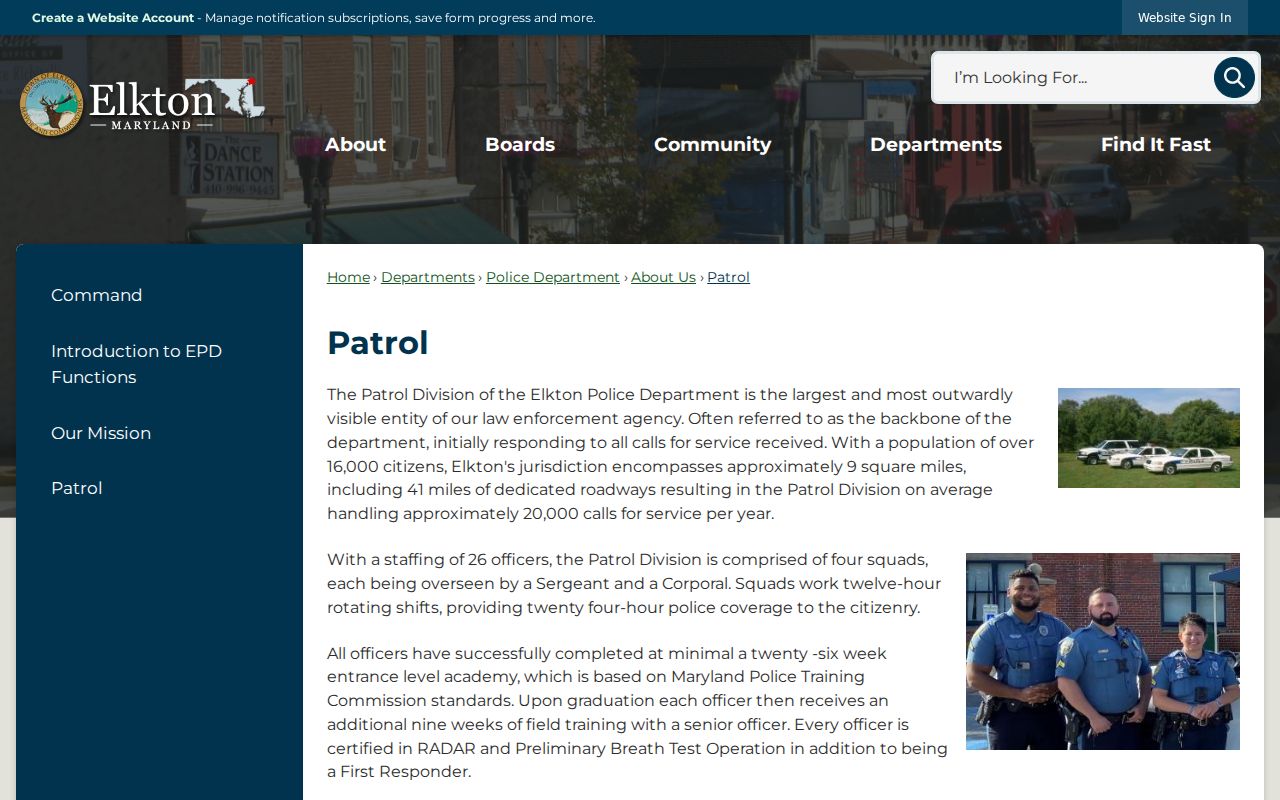This screenshot has height=800, width=1280.
Task: Click the paragraph starting "All officers have successfully completed"
Action: click(637, 712)
